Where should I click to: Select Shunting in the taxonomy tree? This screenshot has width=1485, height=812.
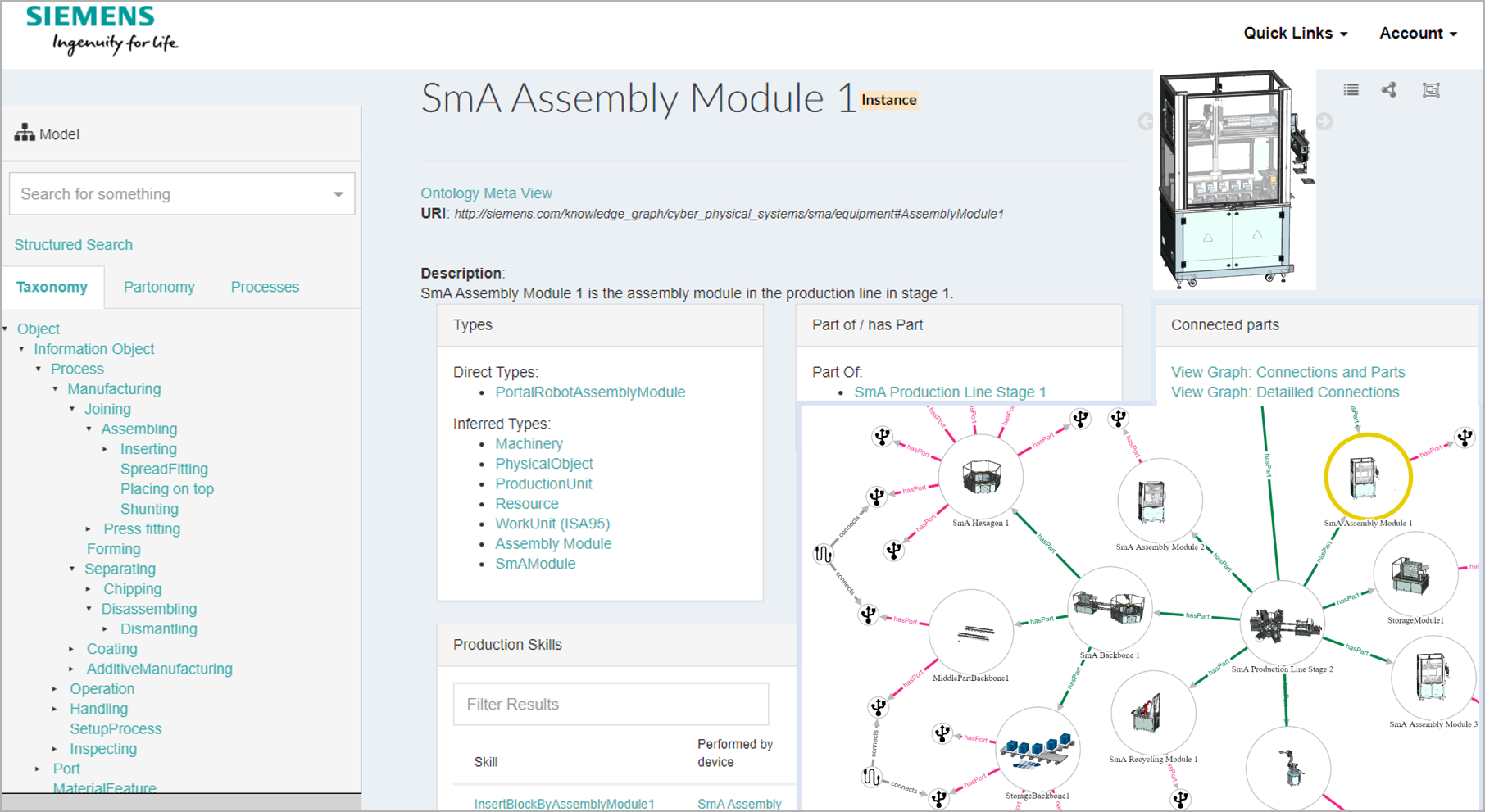point(149,509)
